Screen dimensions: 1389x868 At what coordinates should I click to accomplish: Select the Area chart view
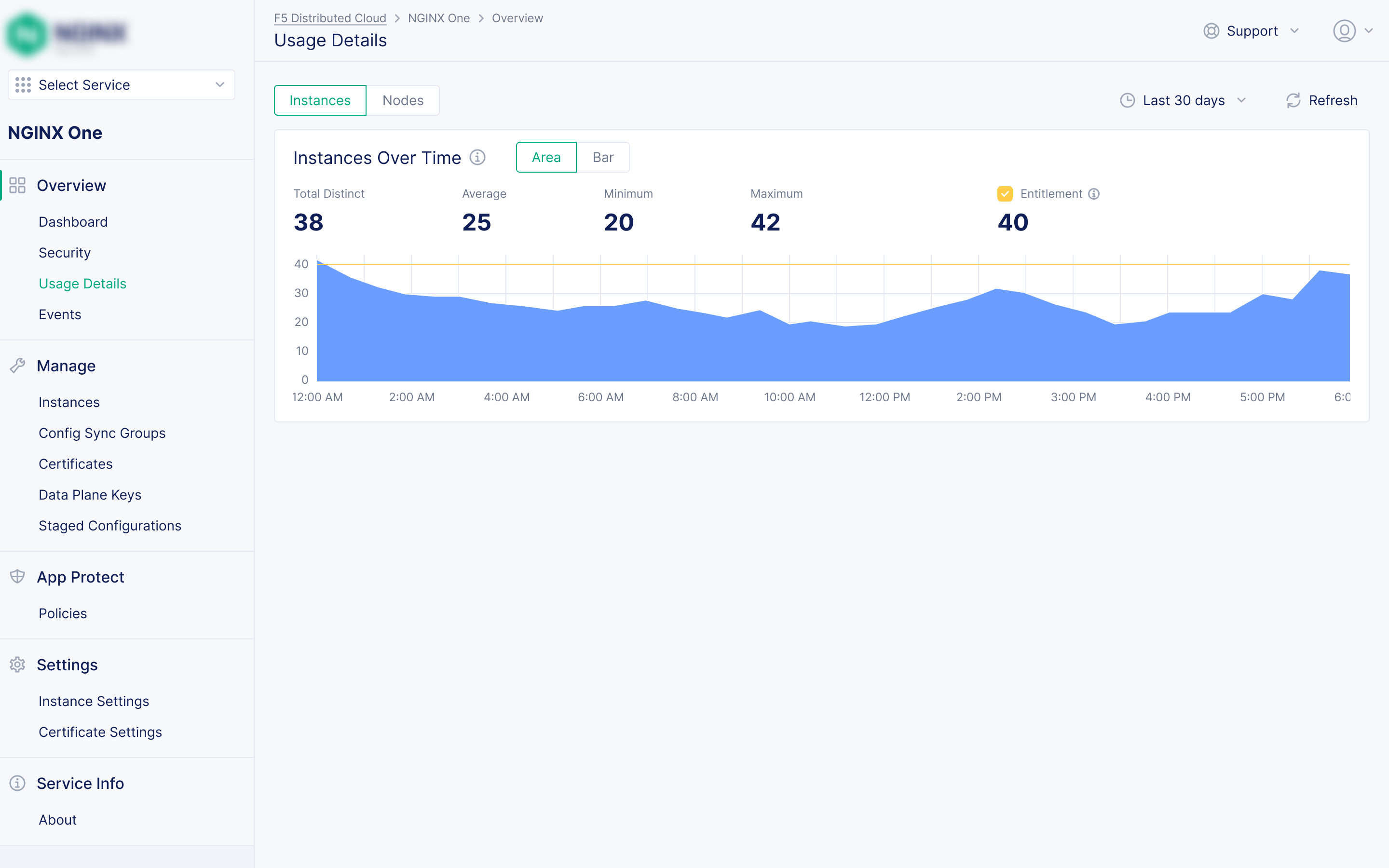coord(546,157)
